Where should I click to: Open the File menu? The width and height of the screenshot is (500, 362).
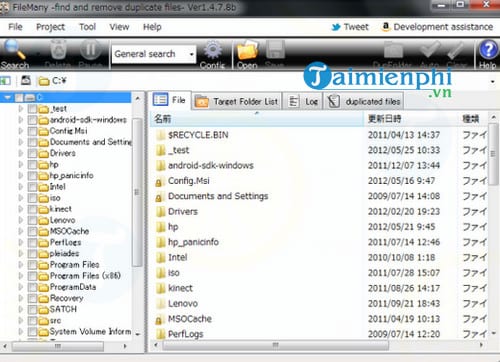(15, 27)
